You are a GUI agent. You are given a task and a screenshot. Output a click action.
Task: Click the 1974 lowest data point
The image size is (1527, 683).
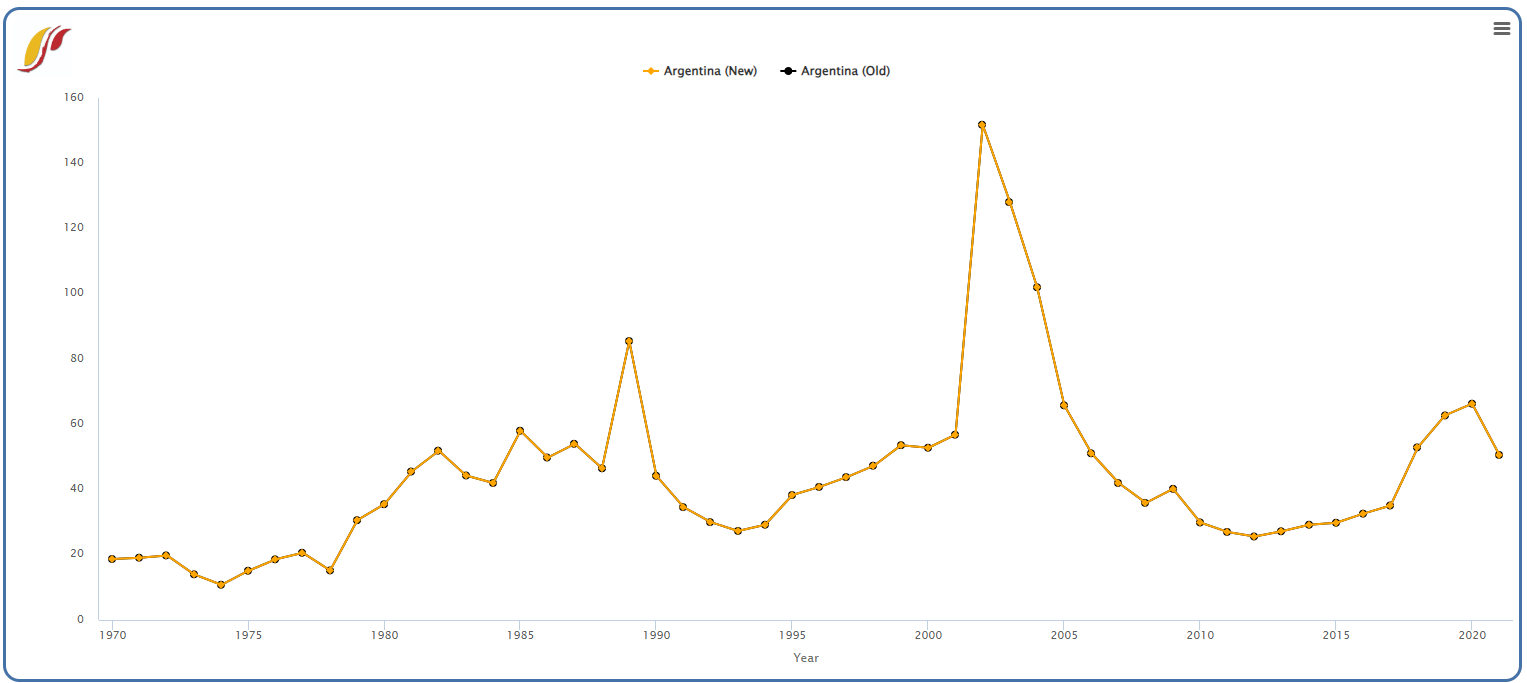(219, 583)
